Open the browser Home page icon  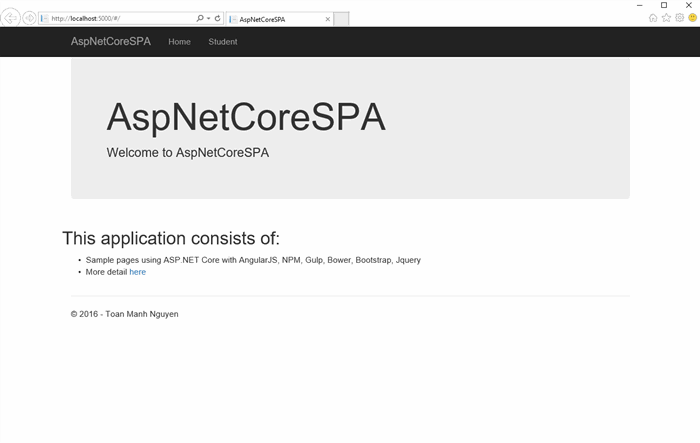[x=653, y=18]
